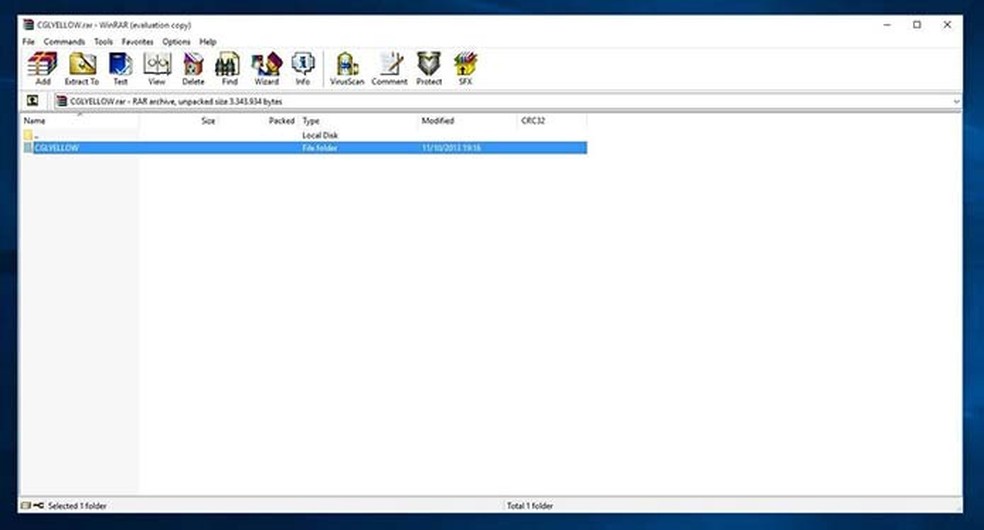Close the WinRAR window

[x=947, y=25]
